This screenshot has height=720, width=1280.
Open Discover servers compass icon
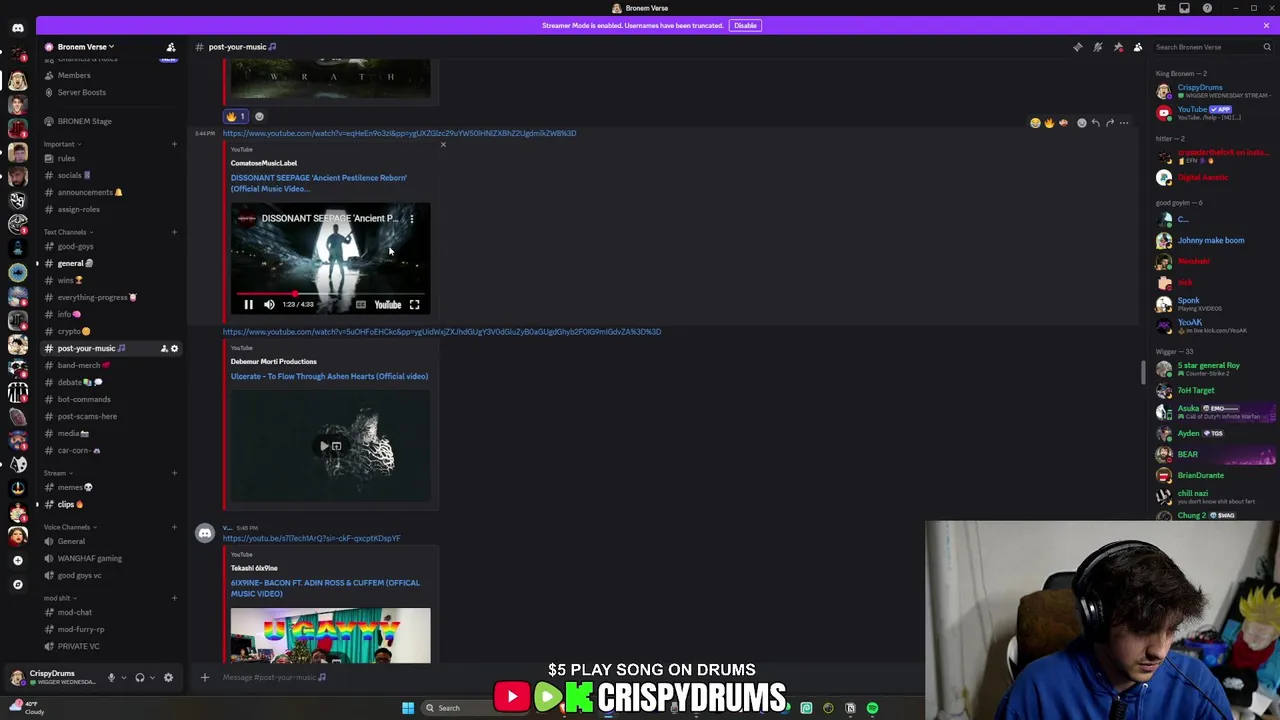point(17,584)
